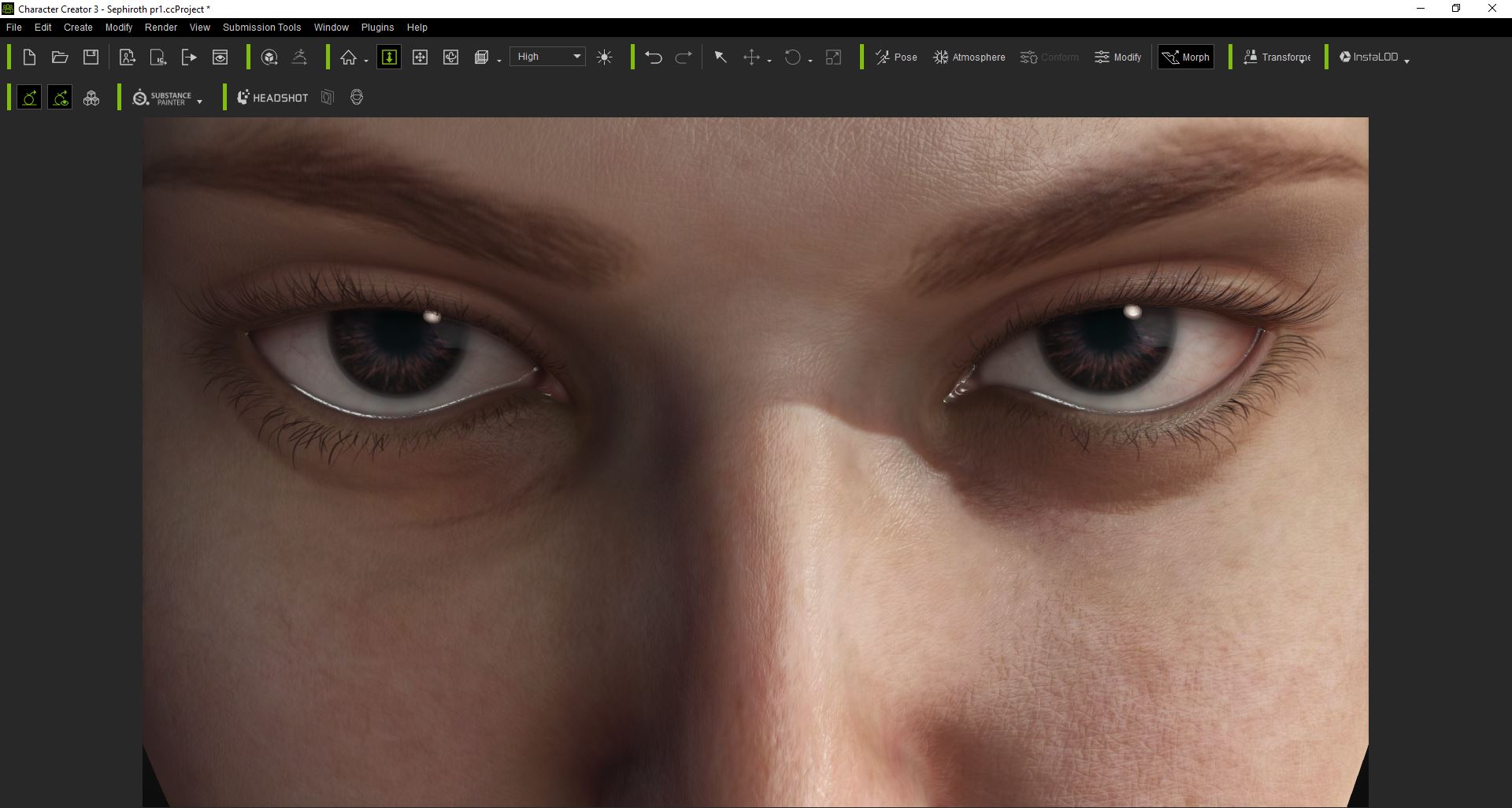
Task: Open the Modify menu in menu bar
Action: [119, 27]
